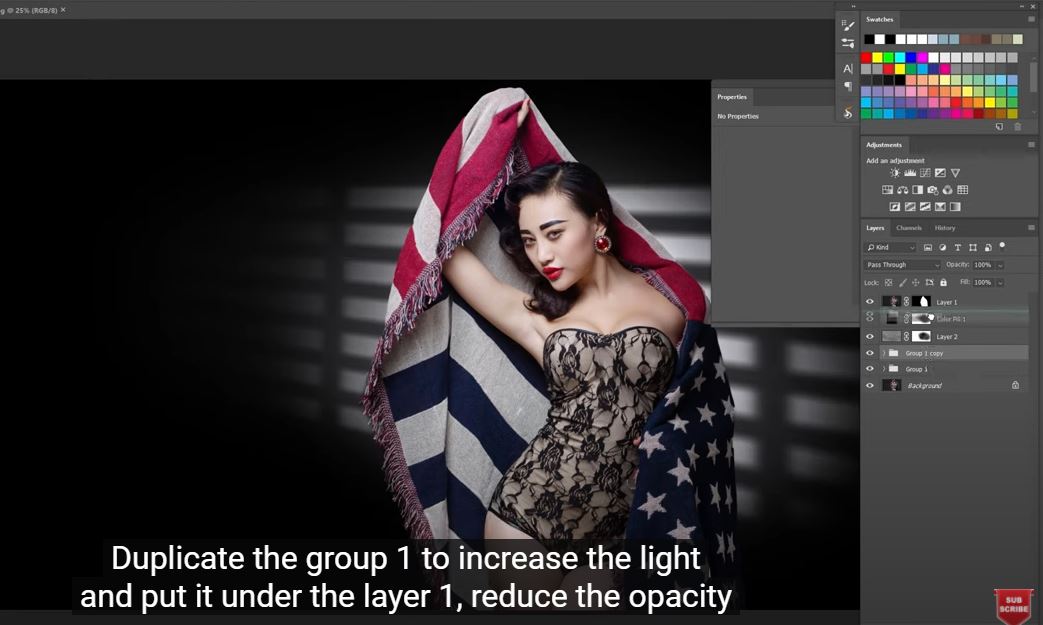This screenshot has height=625, width=1043.
Task: Hide the Group 1 copy folder
Action: (x=869, y=353)
